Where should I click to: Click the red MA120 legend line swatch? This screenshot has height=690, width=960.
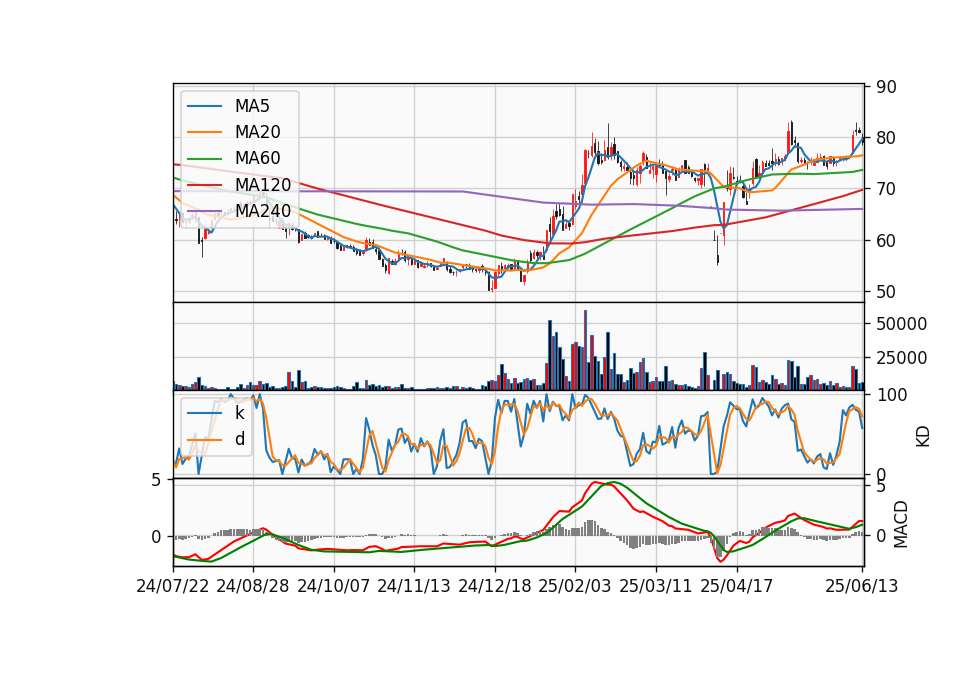(x=204, y=184)
